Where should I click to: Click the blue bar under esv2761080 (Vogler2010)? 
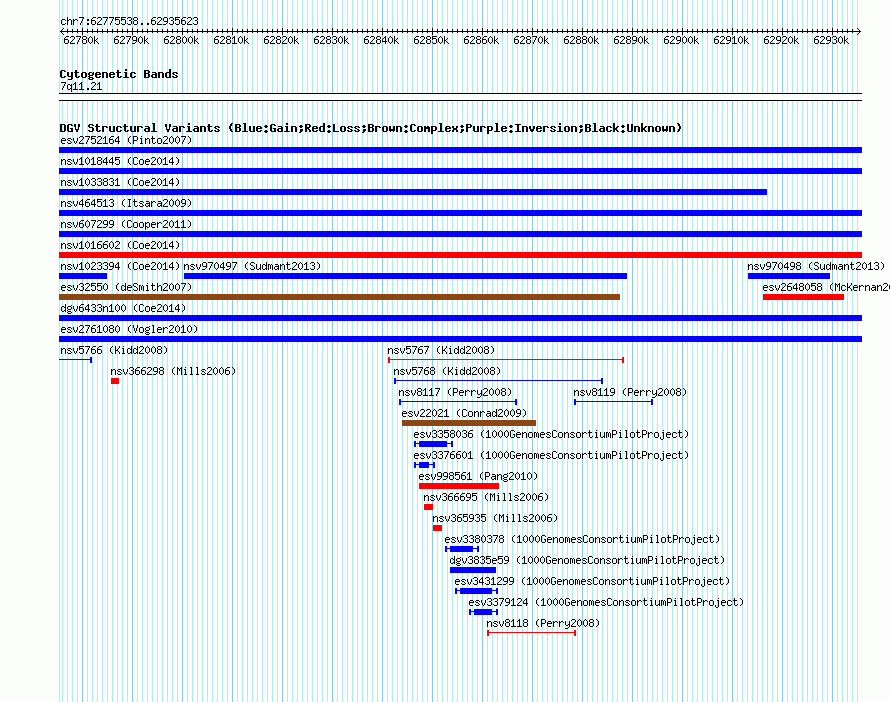click(460, 339)
